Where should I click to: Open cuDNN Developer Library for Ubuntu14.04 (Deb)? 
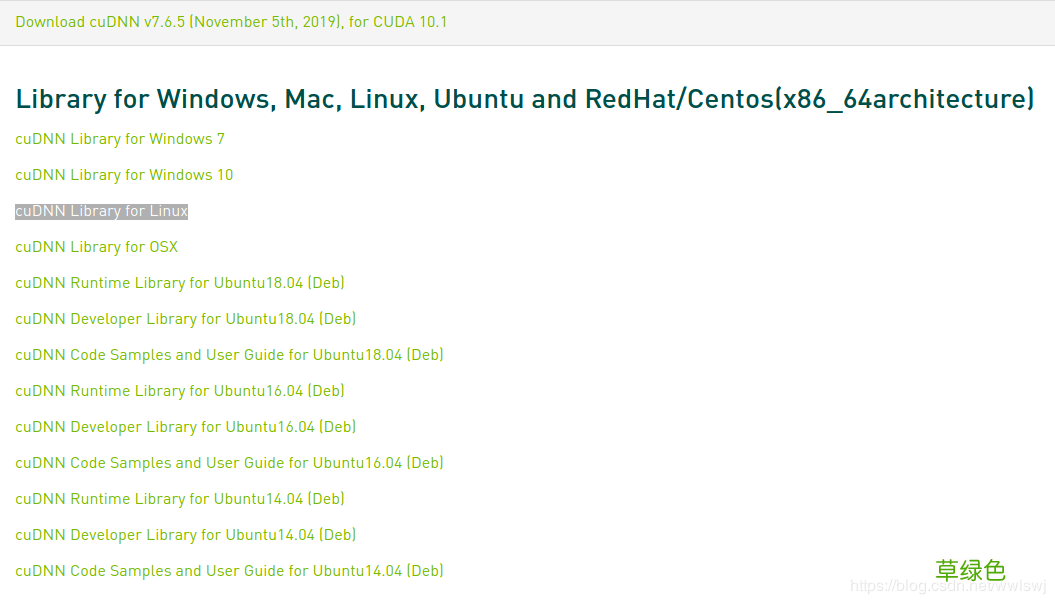point(185,534)
